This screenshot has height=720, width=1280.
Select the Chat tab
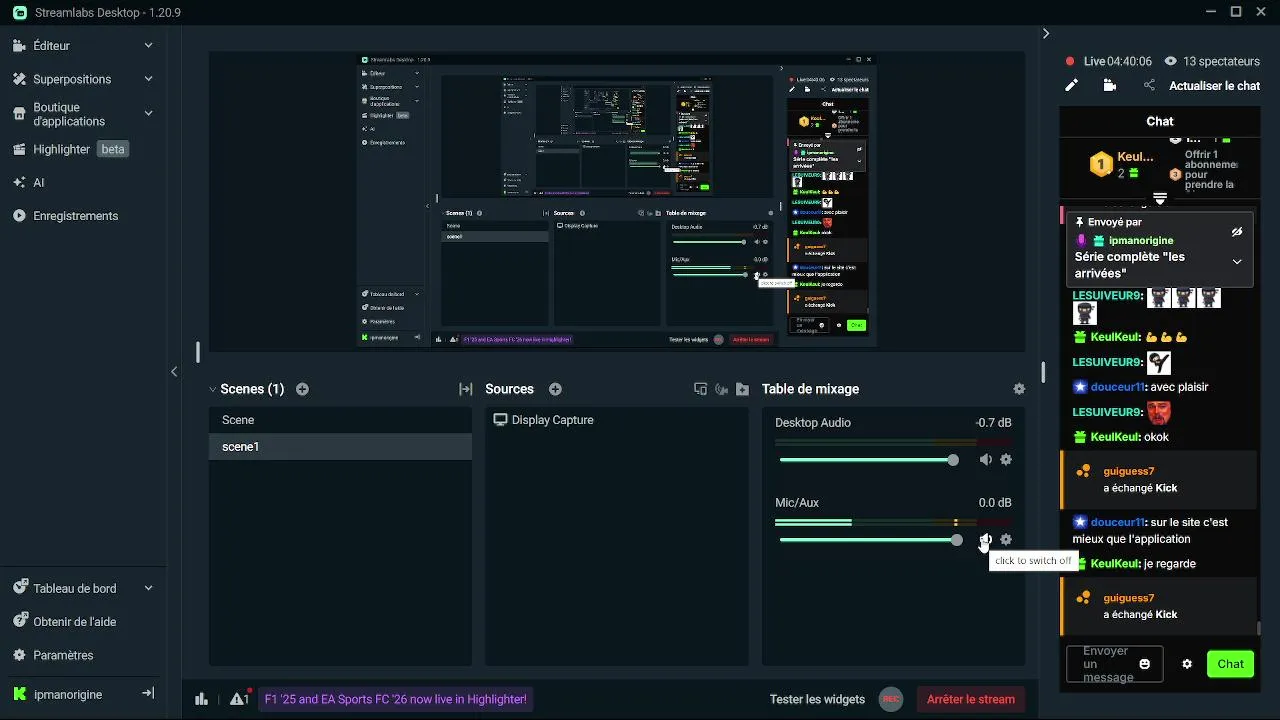pyautogui.click(x=1160, y=121)
